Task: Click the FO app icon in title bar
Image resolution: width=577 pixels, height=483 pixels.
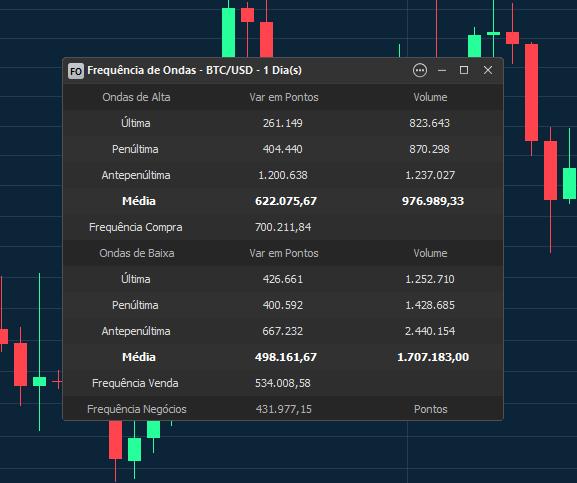Action: click(76, 71)
